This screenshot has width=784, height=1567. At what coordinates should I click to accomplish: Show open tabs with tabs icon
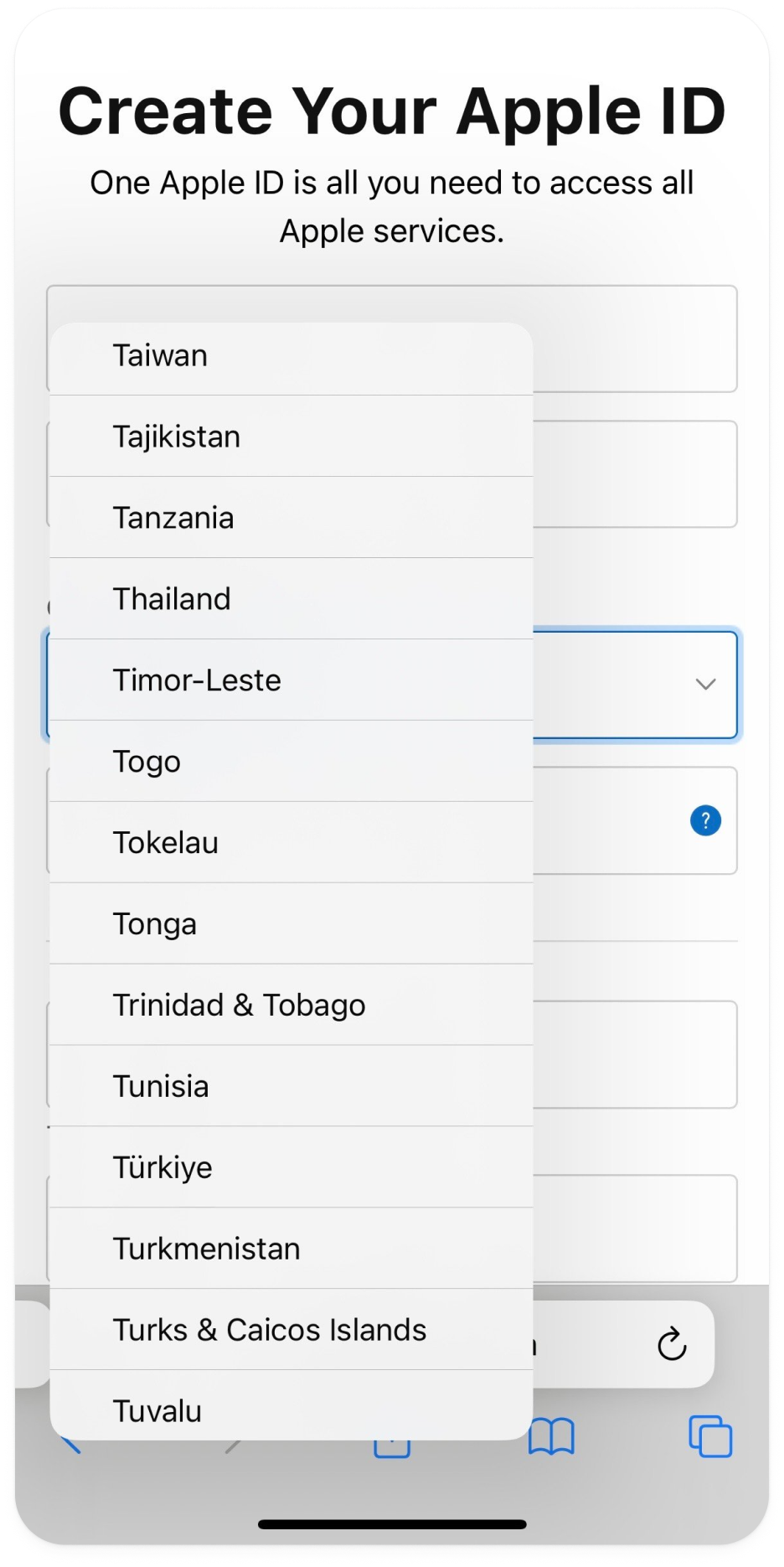(709, 1437)
